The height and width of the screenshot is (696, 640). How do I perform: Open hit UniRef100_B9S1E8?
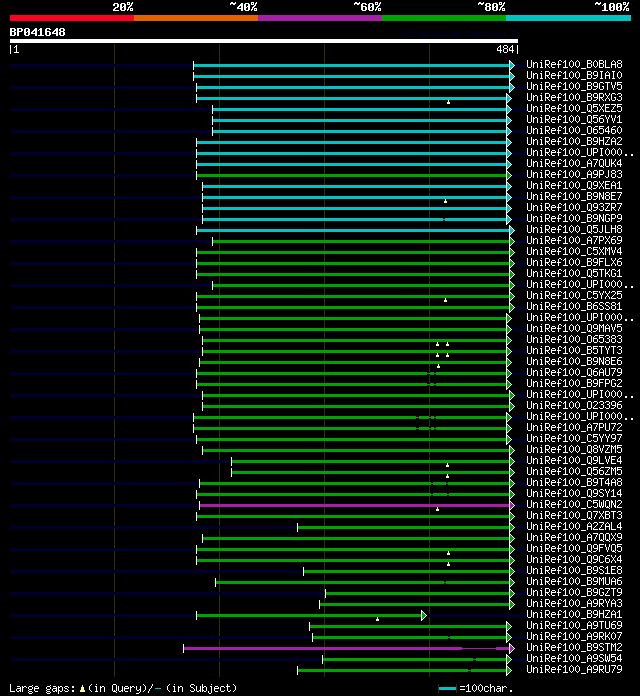[574, 570]
